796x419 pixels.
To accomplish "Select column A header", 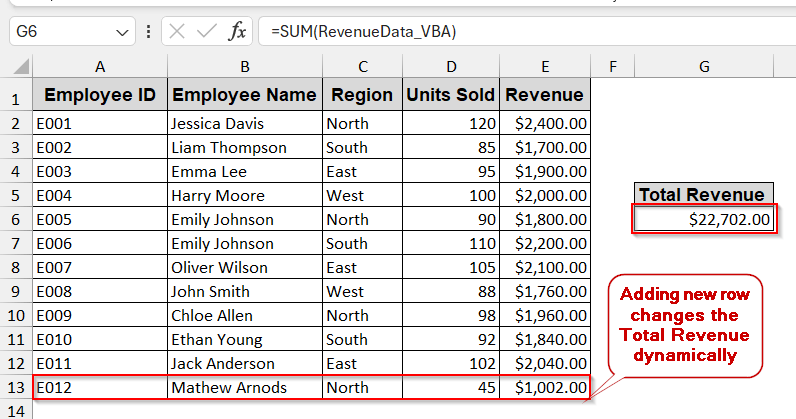I will [x=100, y=67].
